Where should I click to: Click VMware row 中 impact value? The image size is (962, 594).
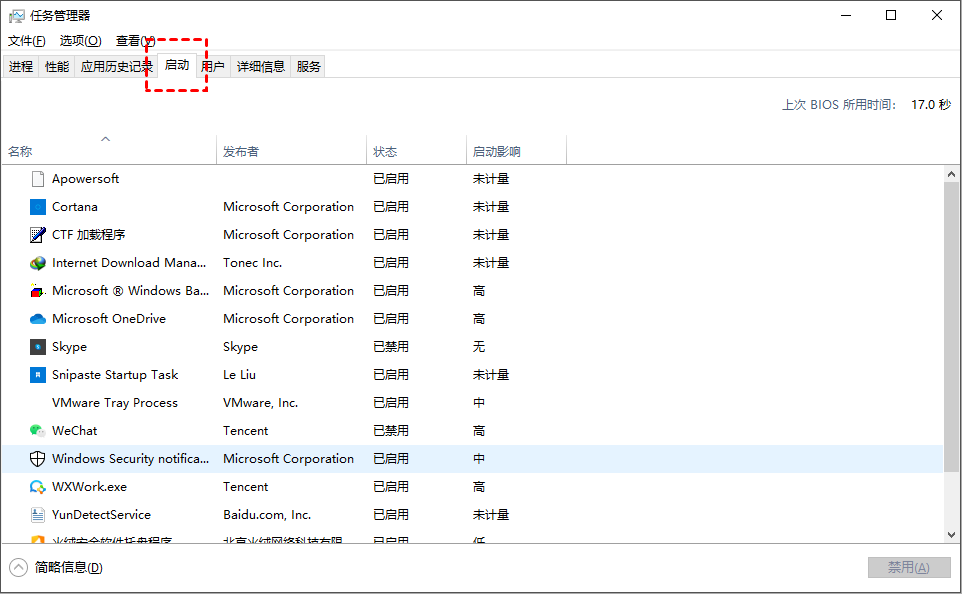[479, 403]
